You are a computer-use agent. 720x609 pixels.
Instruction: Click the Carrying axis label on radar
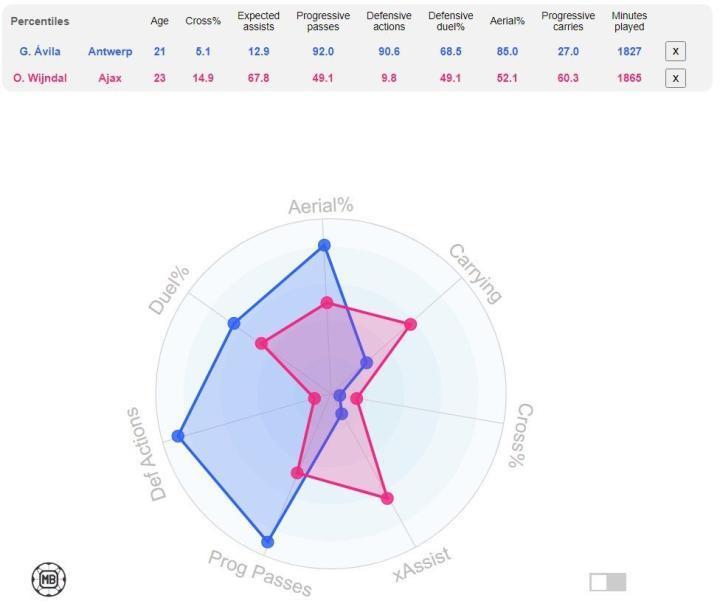[x=474, y=273]
